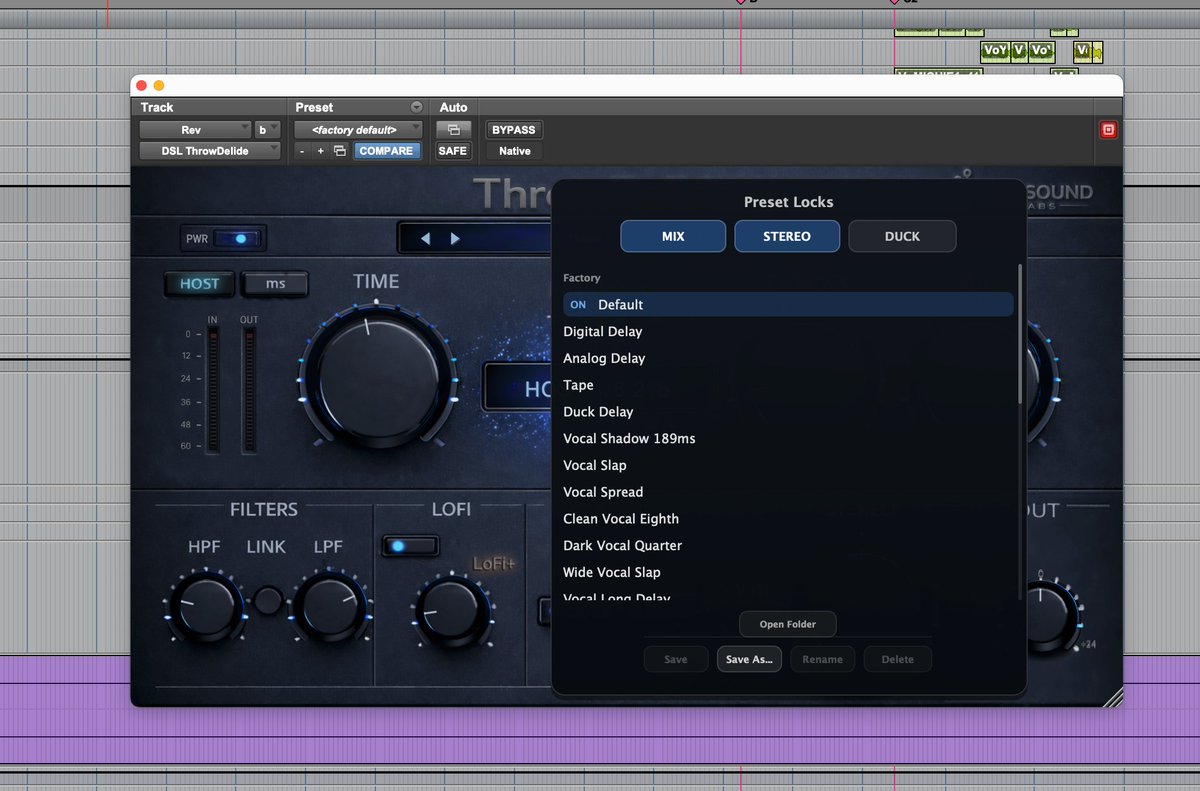Click the LOFI amount knob
The image size is (1200, 791).
point(452,612)
